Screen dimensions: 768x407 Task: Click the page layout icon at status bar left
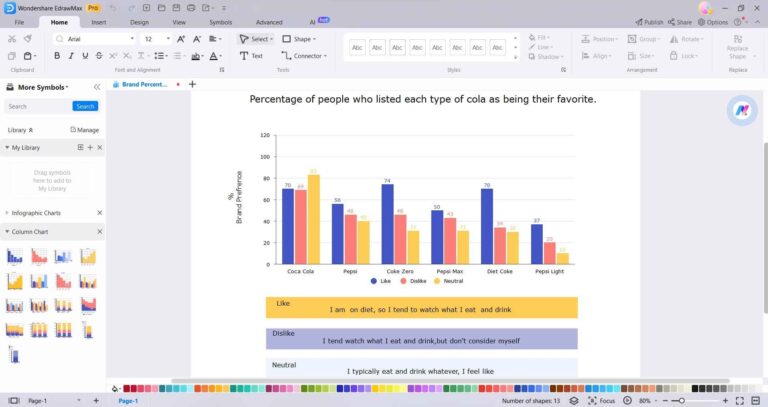click(14, 401)
